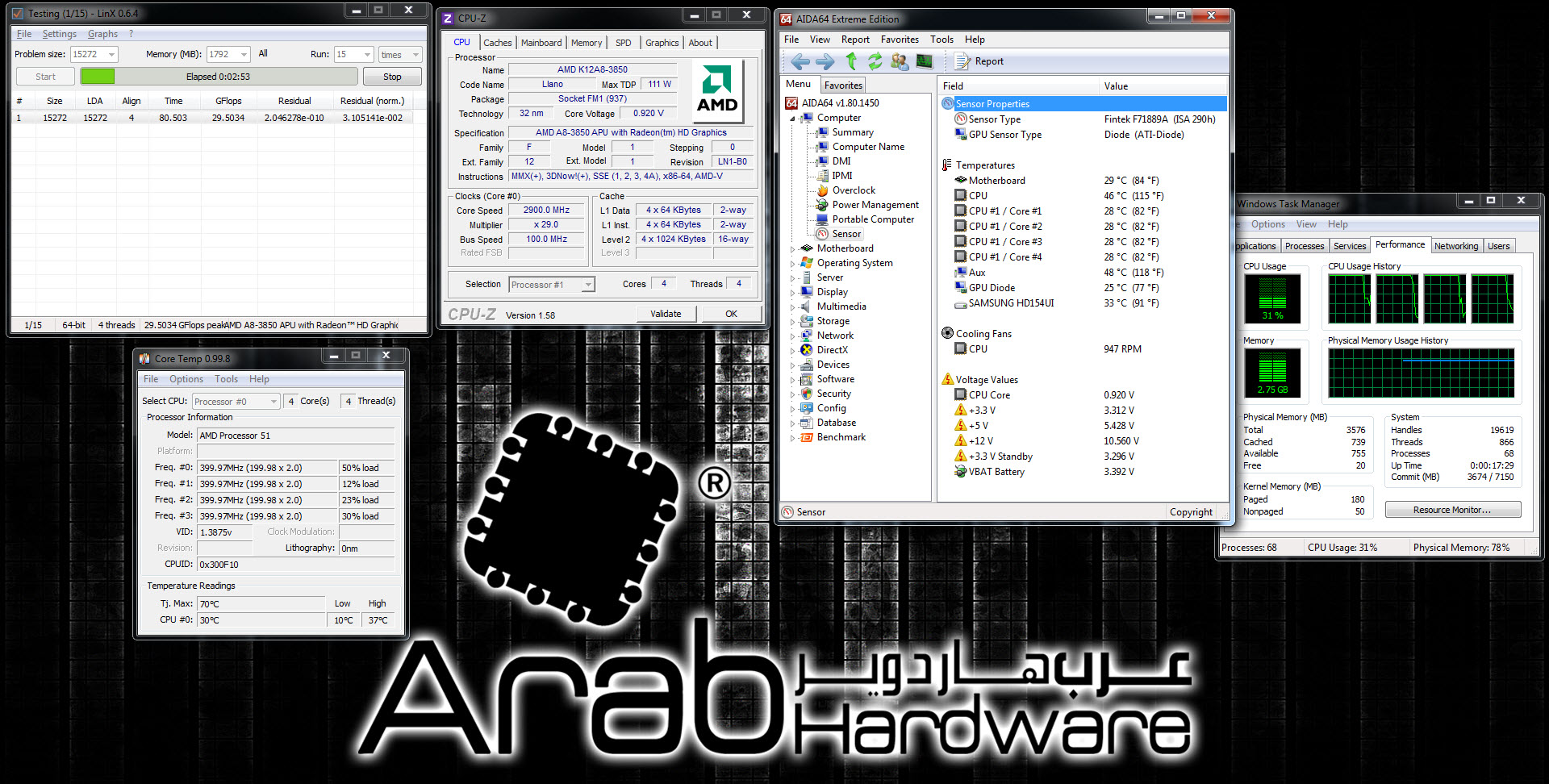Viewport: 1549px width, 784px height.
Task: Select LinX result row 1
Action: [216, 118]
